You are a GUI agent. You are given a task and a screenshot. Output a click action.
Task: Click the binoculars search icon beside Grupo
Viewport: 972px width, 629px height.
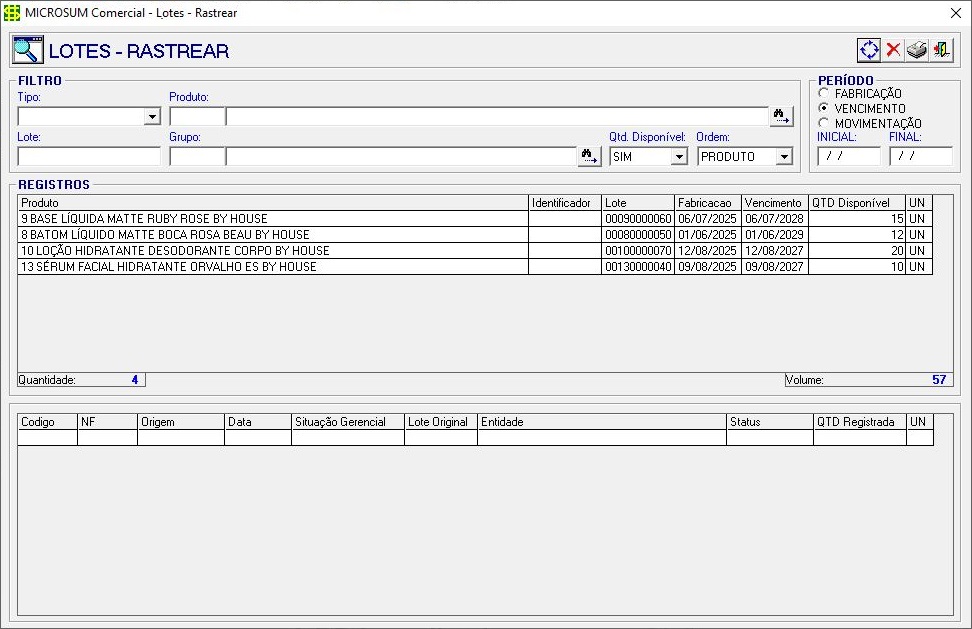(x=590, y=156)
